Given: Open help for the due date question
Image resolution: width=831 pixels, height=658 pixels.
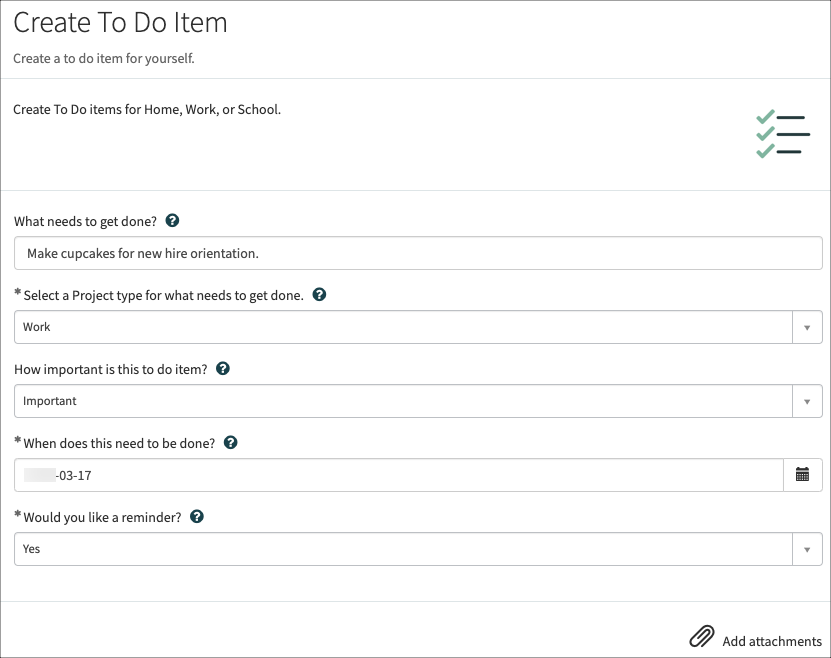Looking at the screenshot, I should (230, 442).
